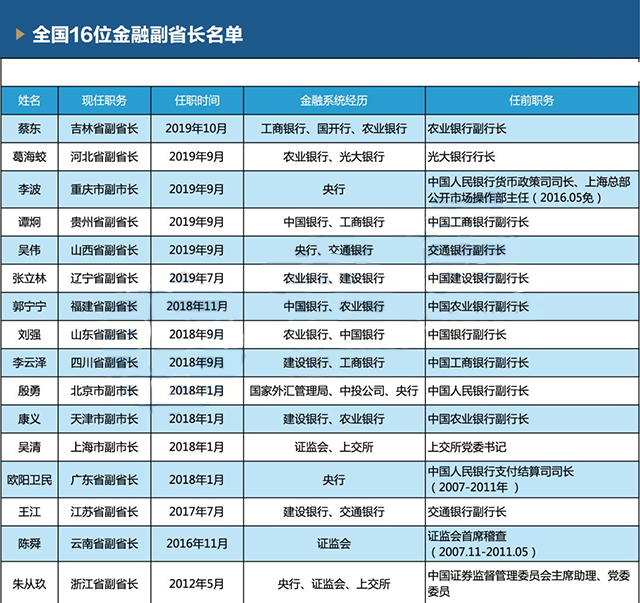Click the 证监会首席稽查 prior post cell

(x=531, y=544)
